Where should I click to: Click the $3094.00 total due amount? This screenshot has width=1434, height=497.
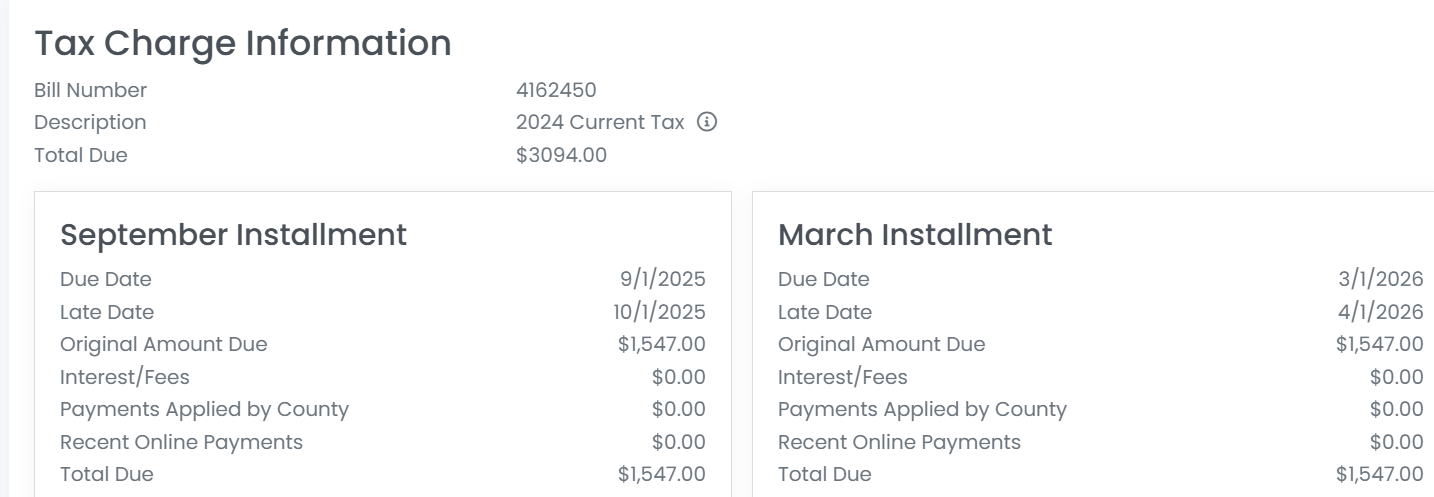click(x=561, y=155)
